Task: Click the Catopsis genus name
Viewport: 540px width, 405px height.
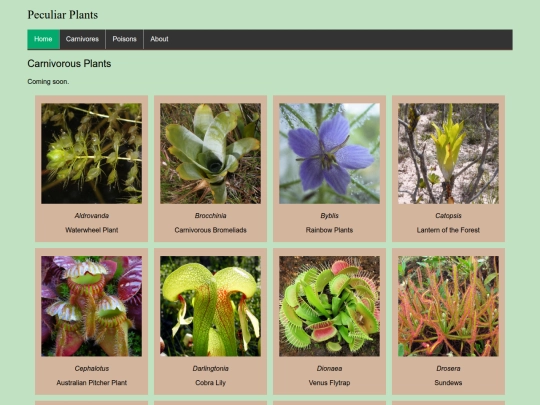Action: pos(448,216)
